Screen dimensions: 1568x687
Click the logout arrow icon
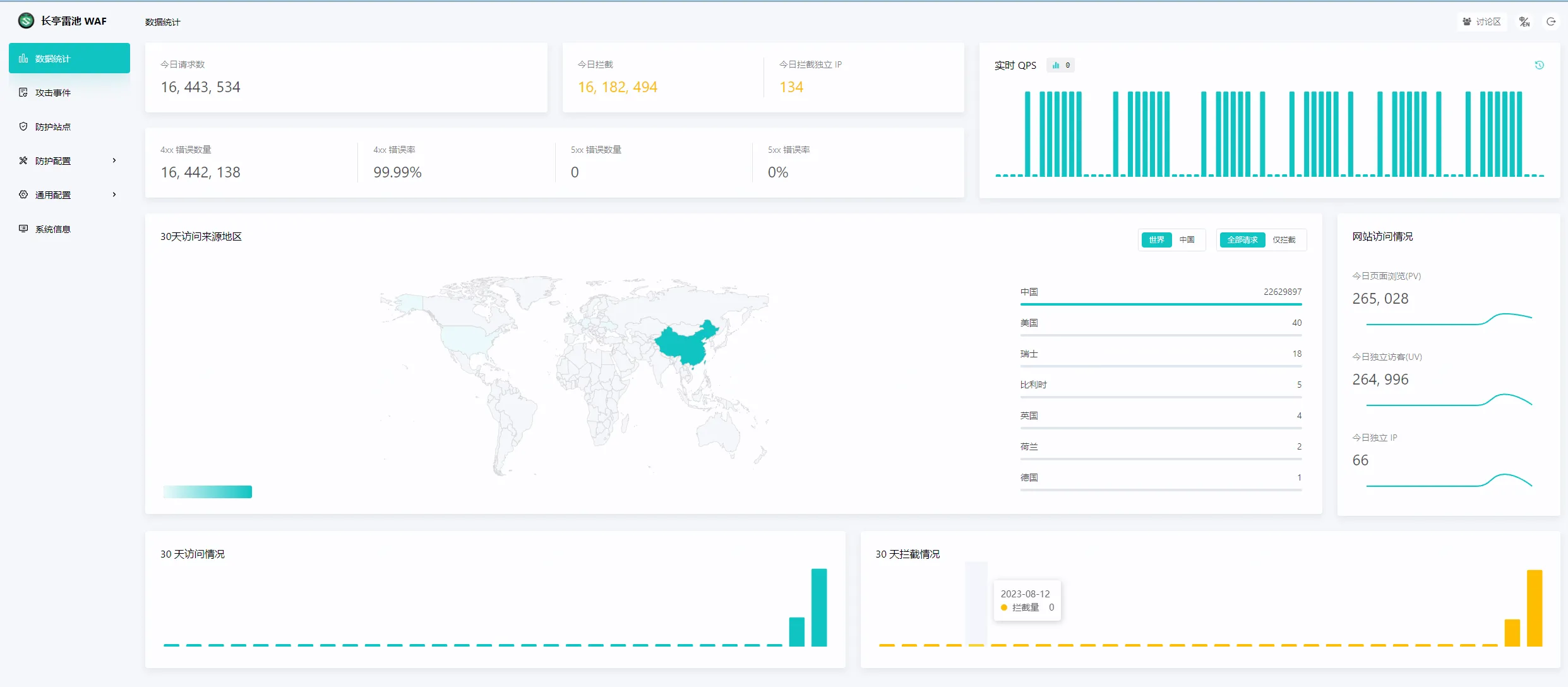[x=1551, y=21]
